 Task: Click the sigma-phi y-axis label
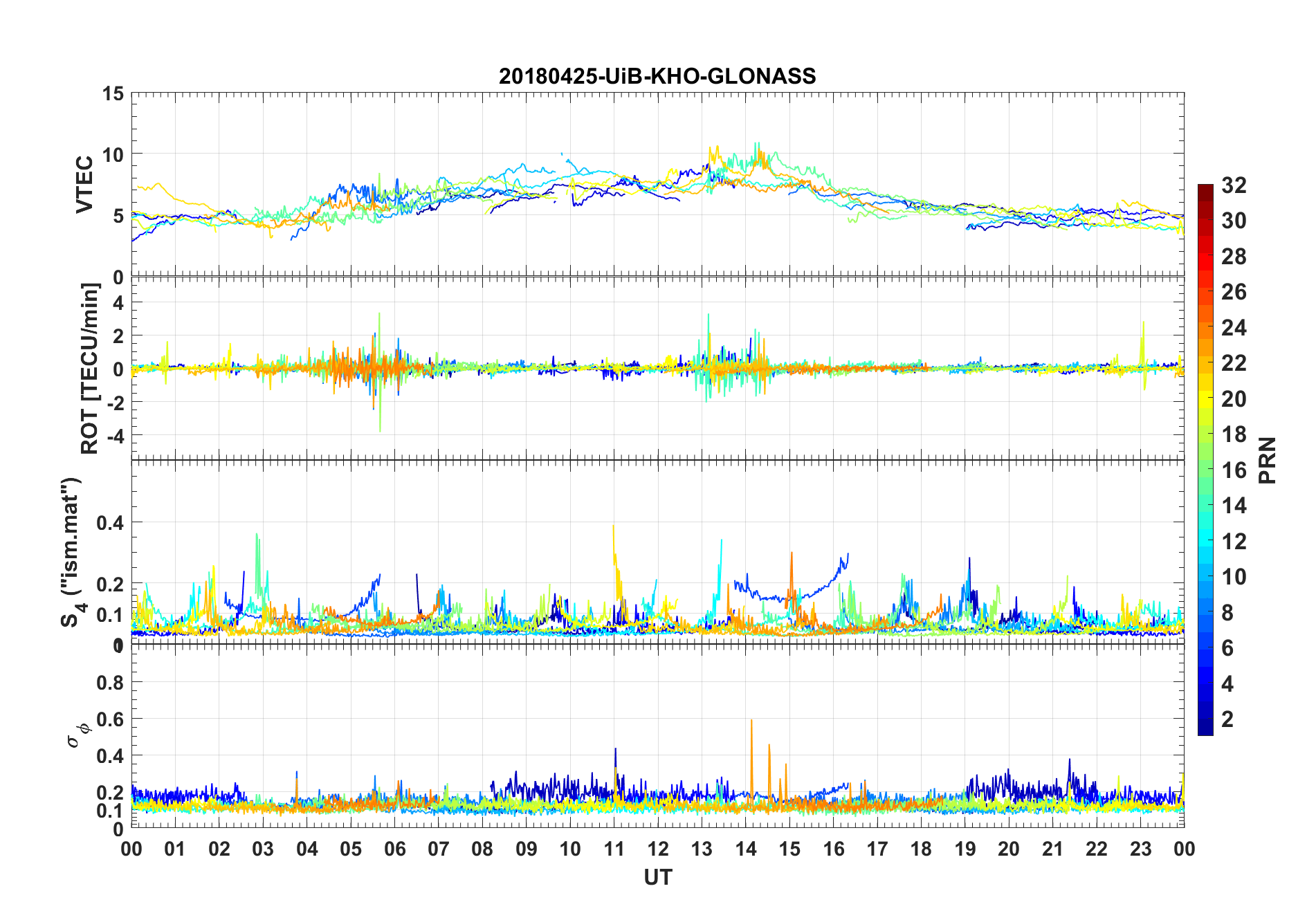pos(78,735)
